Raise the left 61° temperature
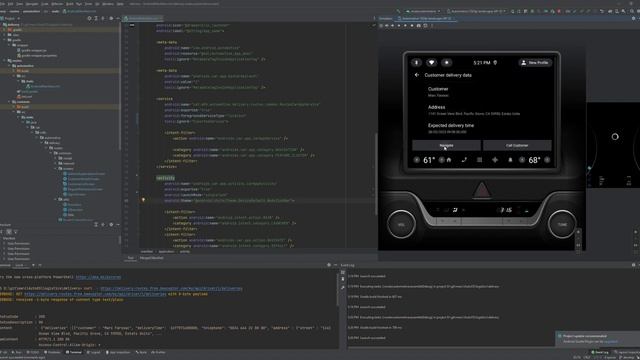This screenshot has height=360, width=640. point(441,160)
